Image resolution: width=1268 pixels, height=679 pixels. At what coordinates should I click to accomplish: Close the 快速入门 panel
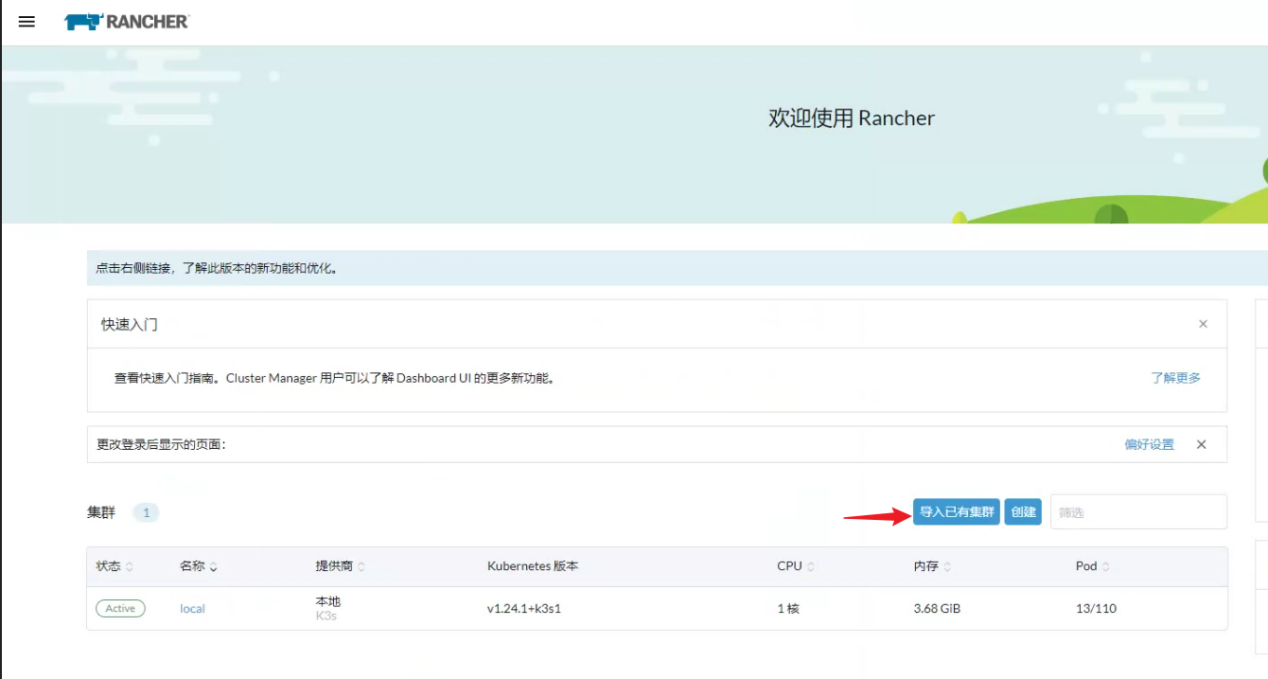1203,324
